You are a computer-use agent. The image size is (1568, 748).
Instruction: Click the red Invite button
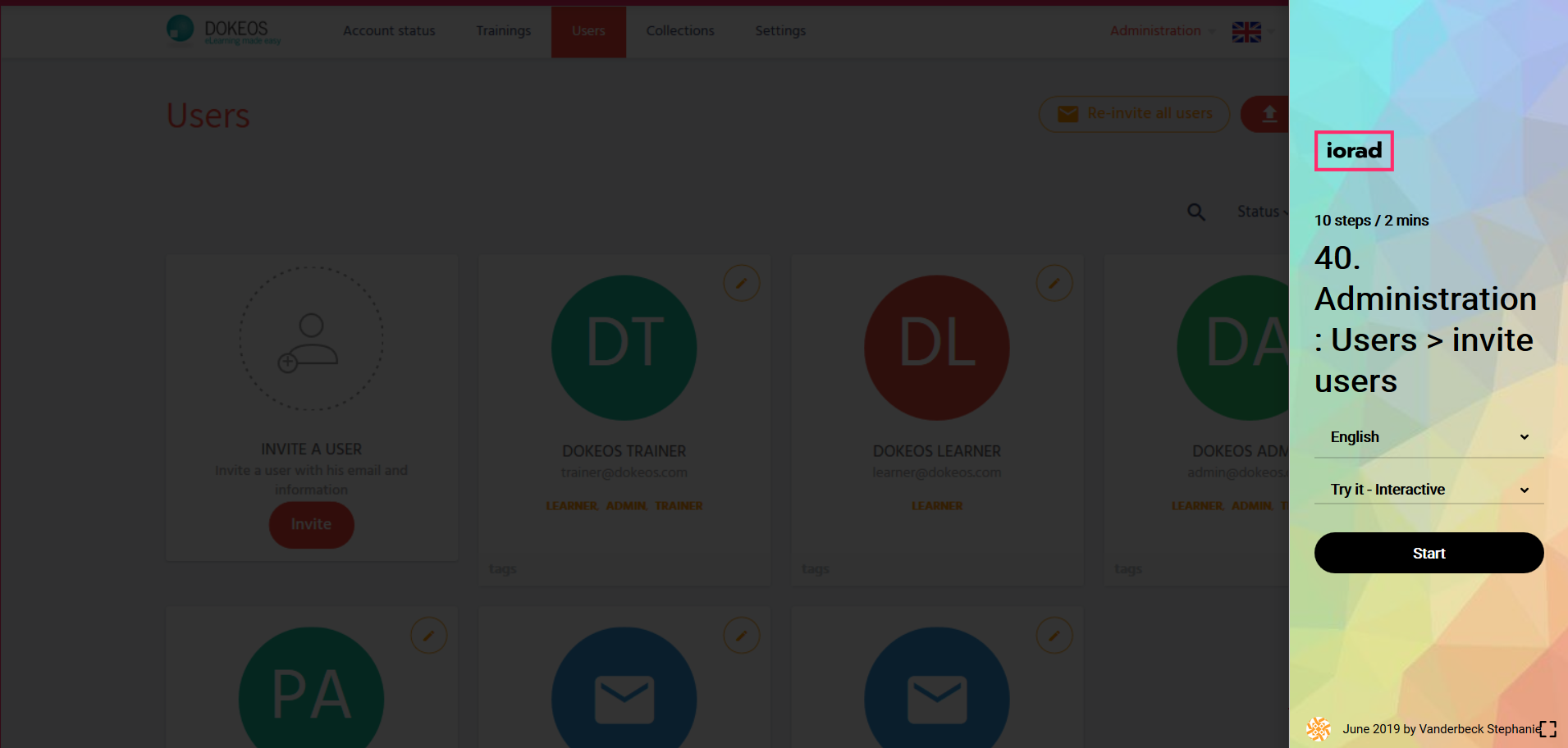click(311, 524)
